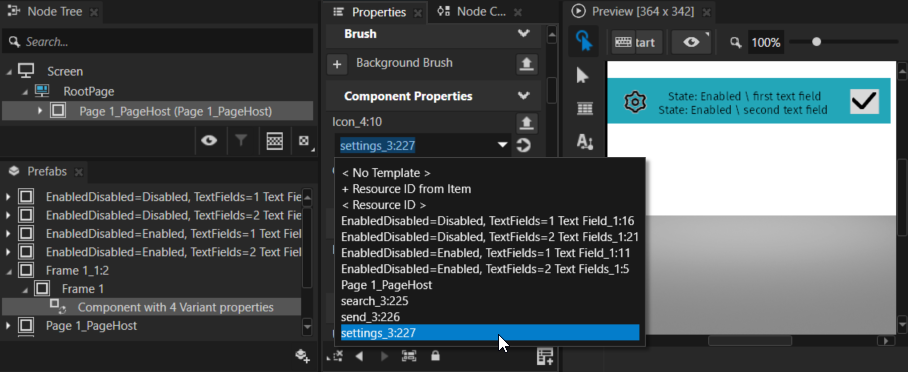
Task: Select the Screen tree item
Action: (65, 72)
